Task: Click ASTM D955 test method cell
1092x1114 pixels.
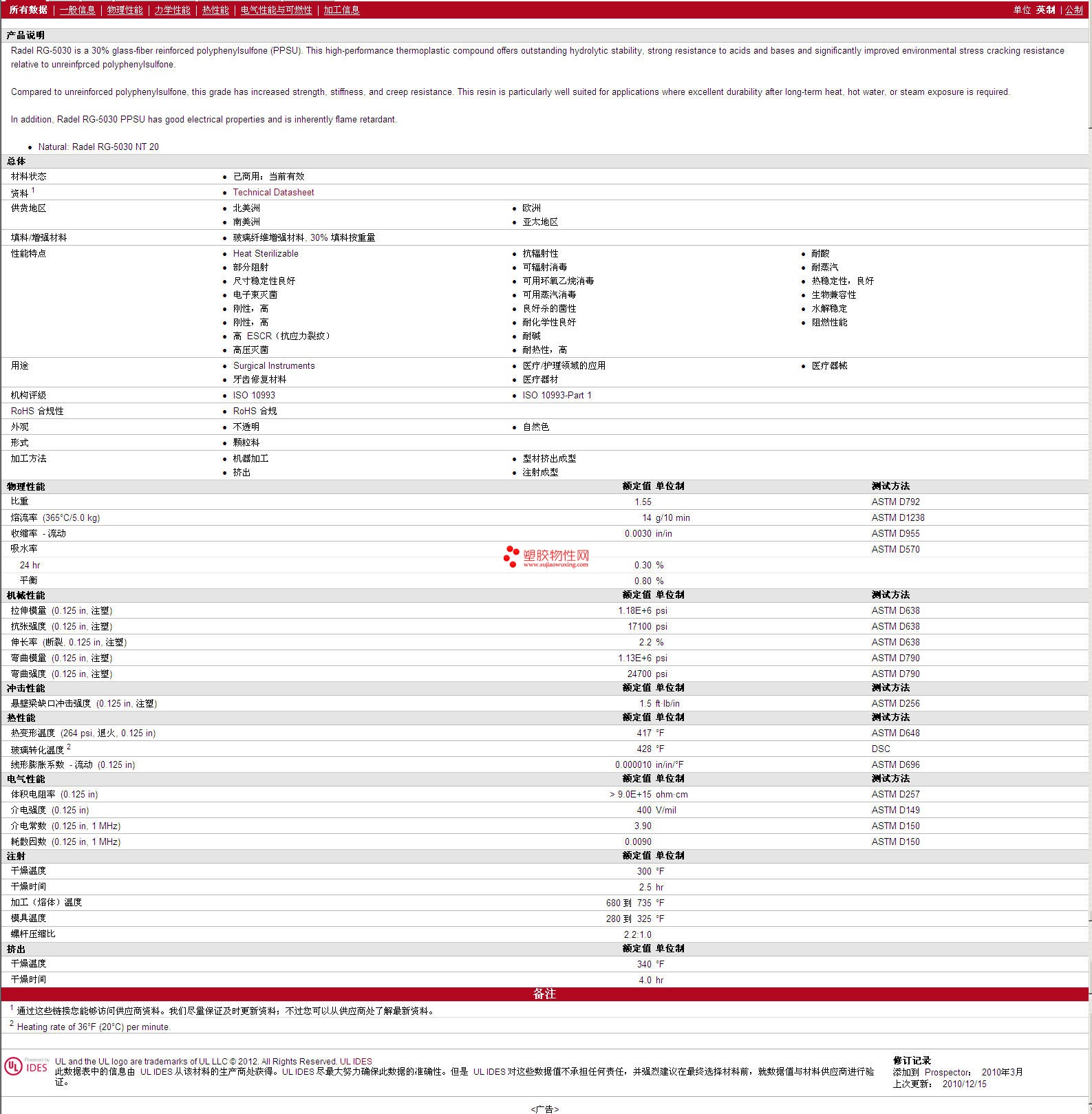Action: 895,533
